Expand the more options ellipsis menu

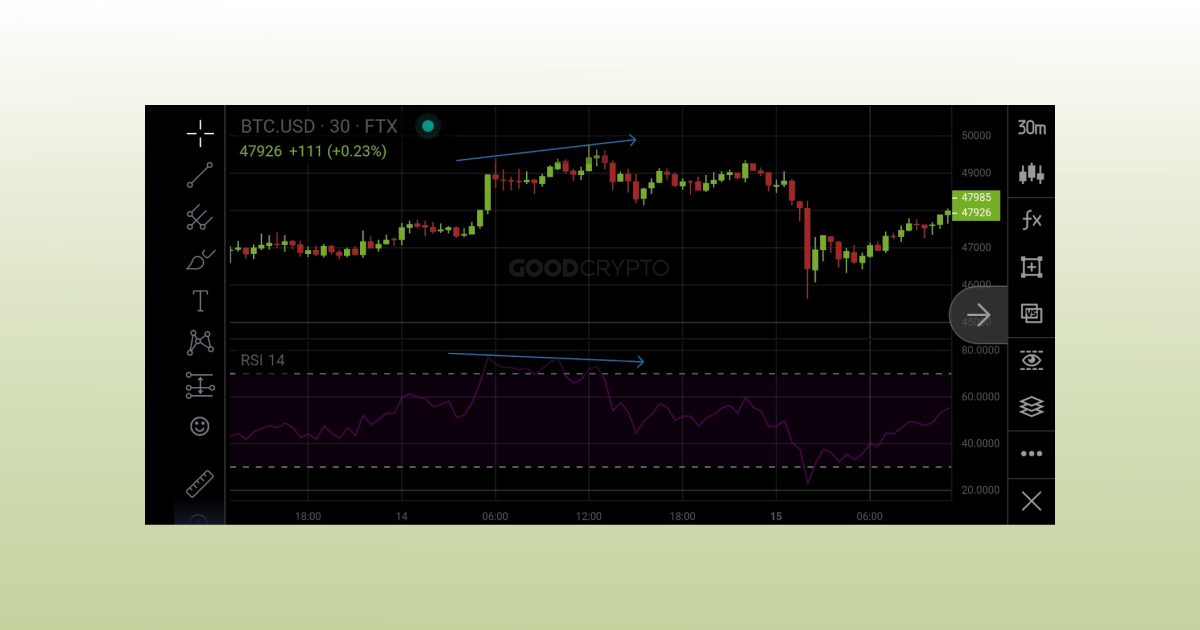(1031, 453)
